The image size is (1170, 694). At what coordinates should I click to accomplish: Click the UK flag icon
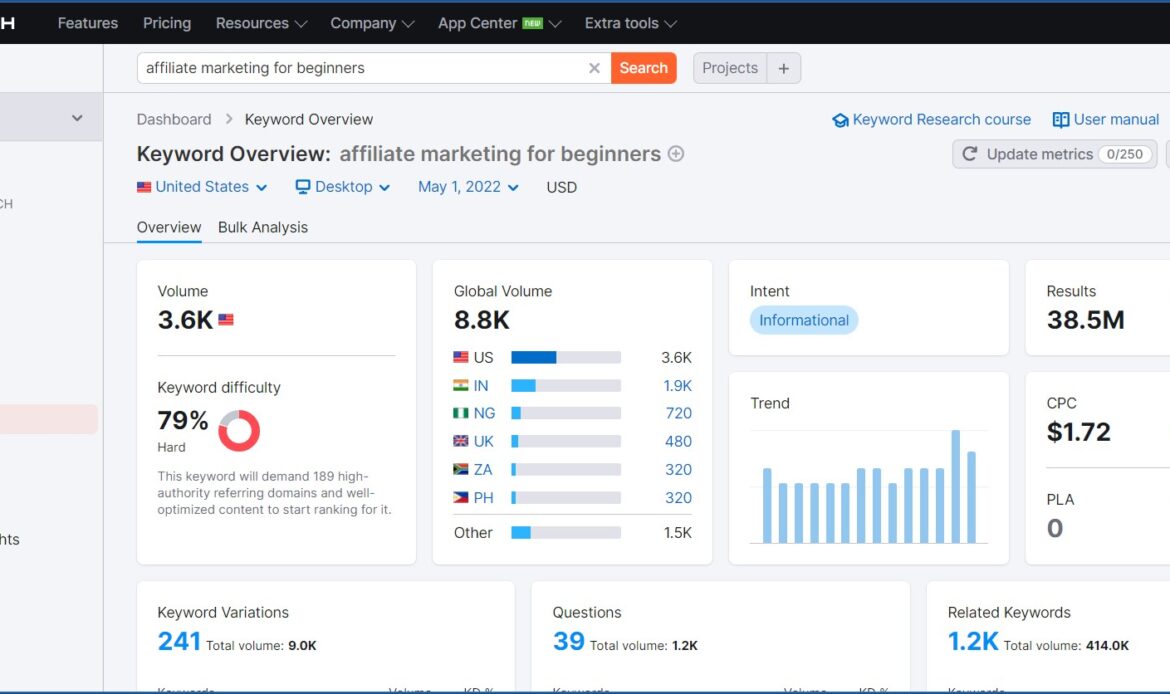pyautogui.click(x=461, y=442)
